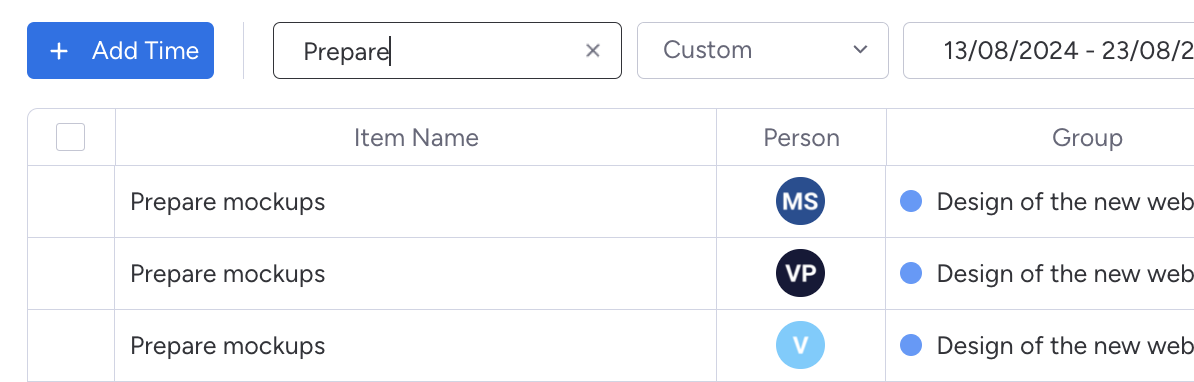Click the MS person avatar

click(x=800, y=202)
